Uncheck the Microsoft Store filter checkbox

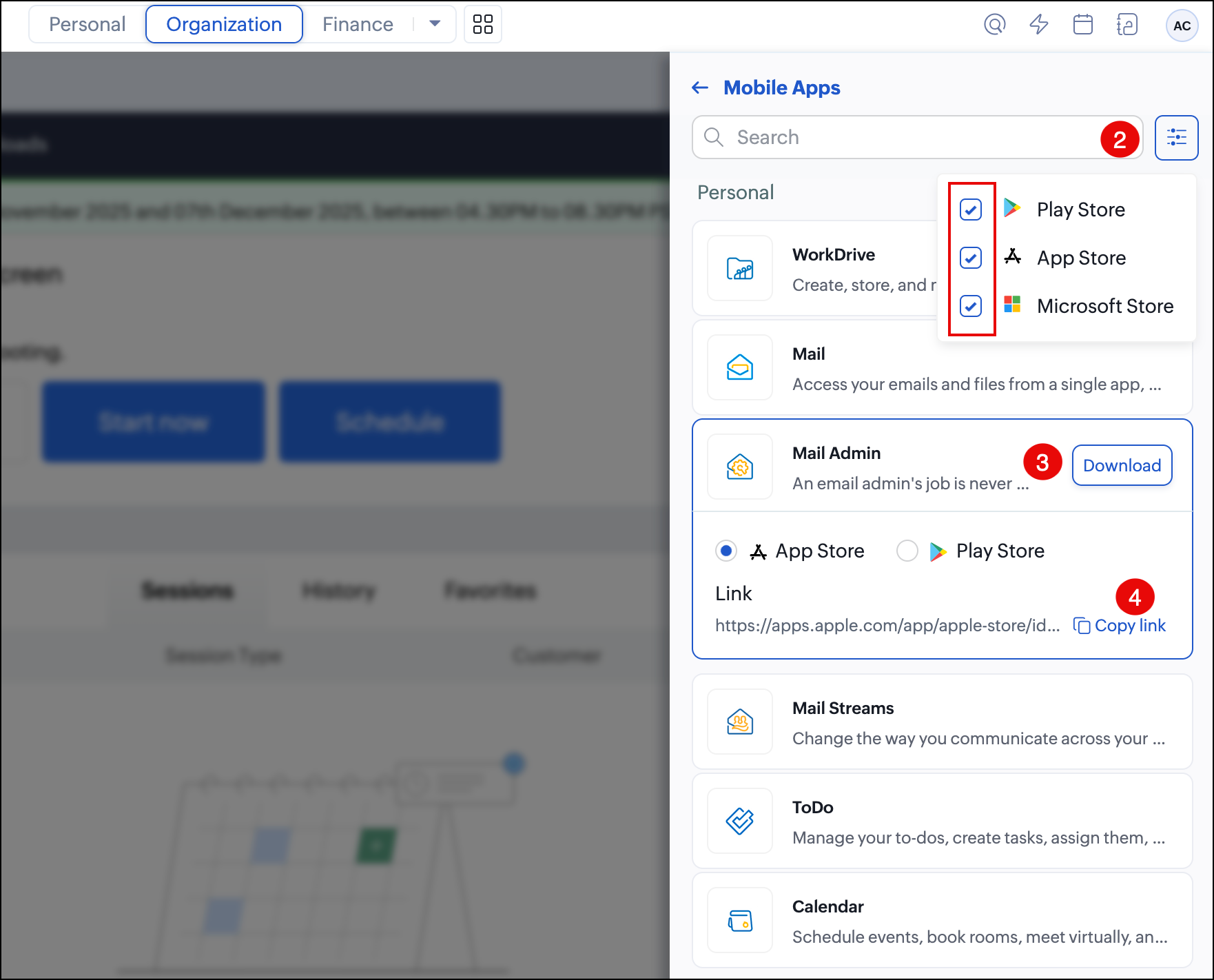(x=971, y=306)
